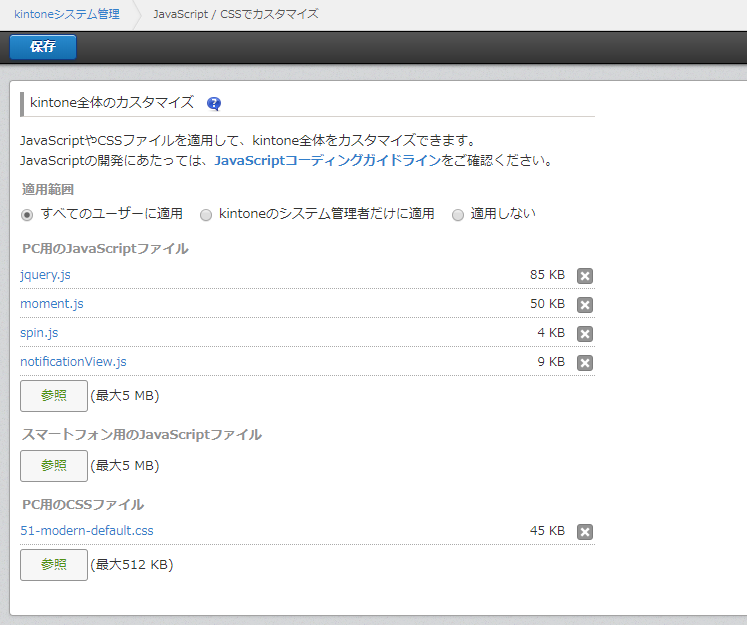
Task: Remove spin.js via the X icon
Action: coord(585,334)
